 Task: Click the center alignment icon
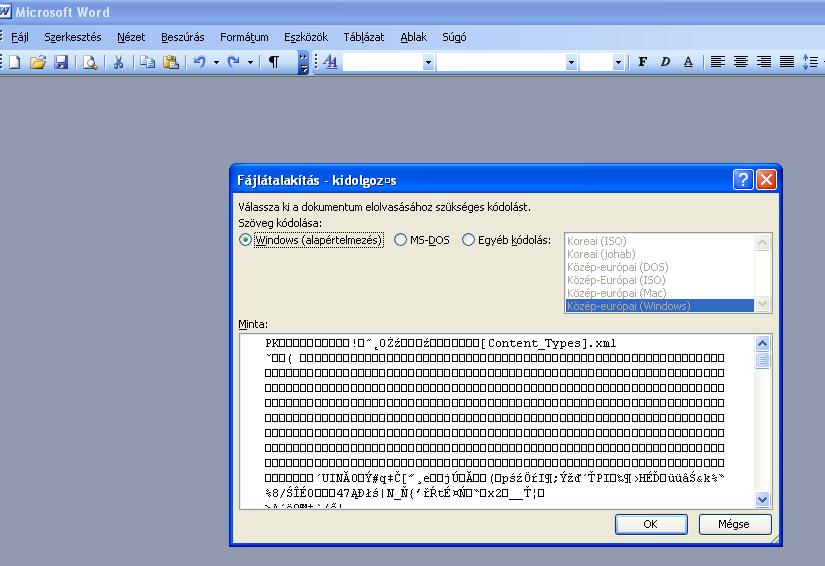click(741, 62)
